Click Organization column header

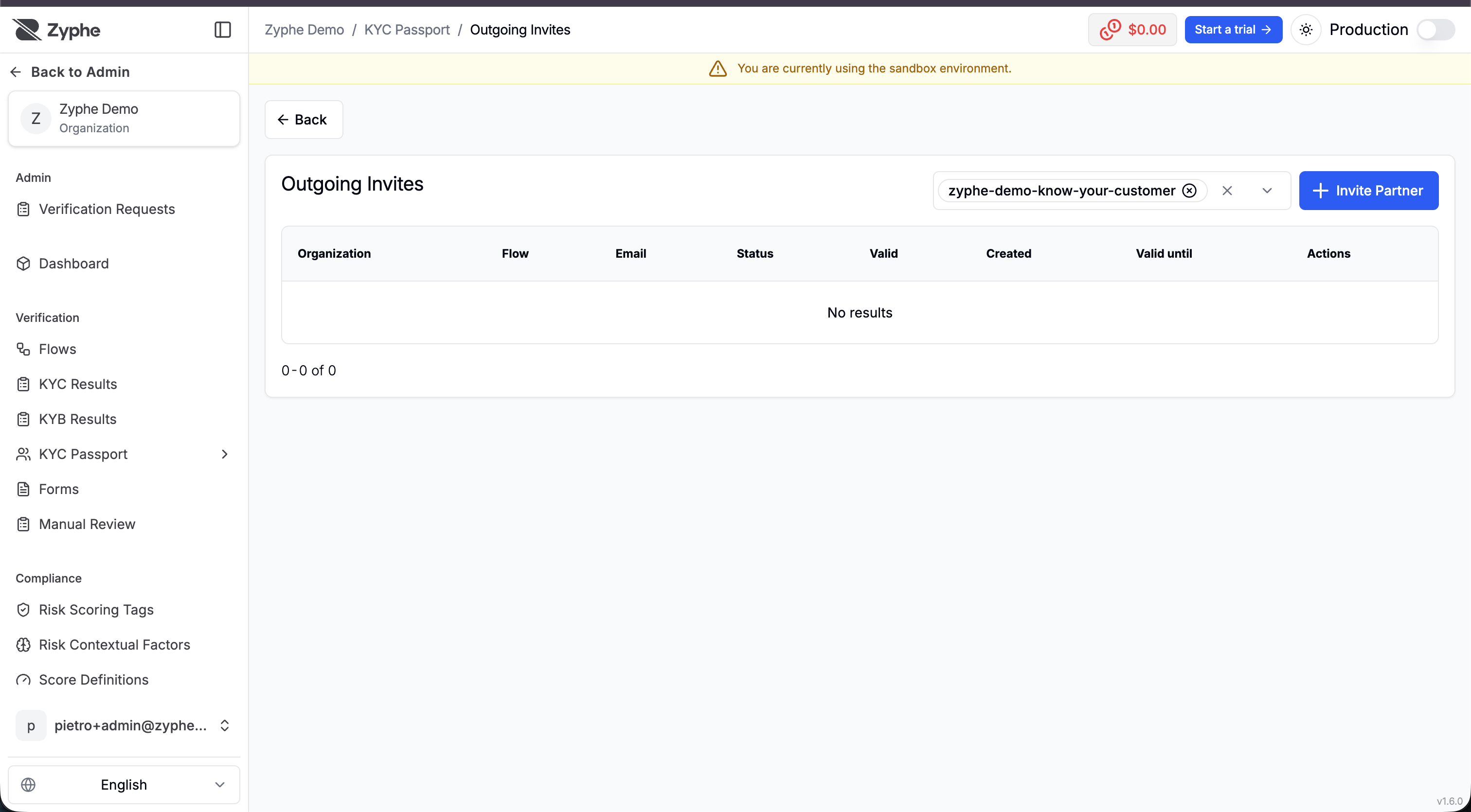334,254
